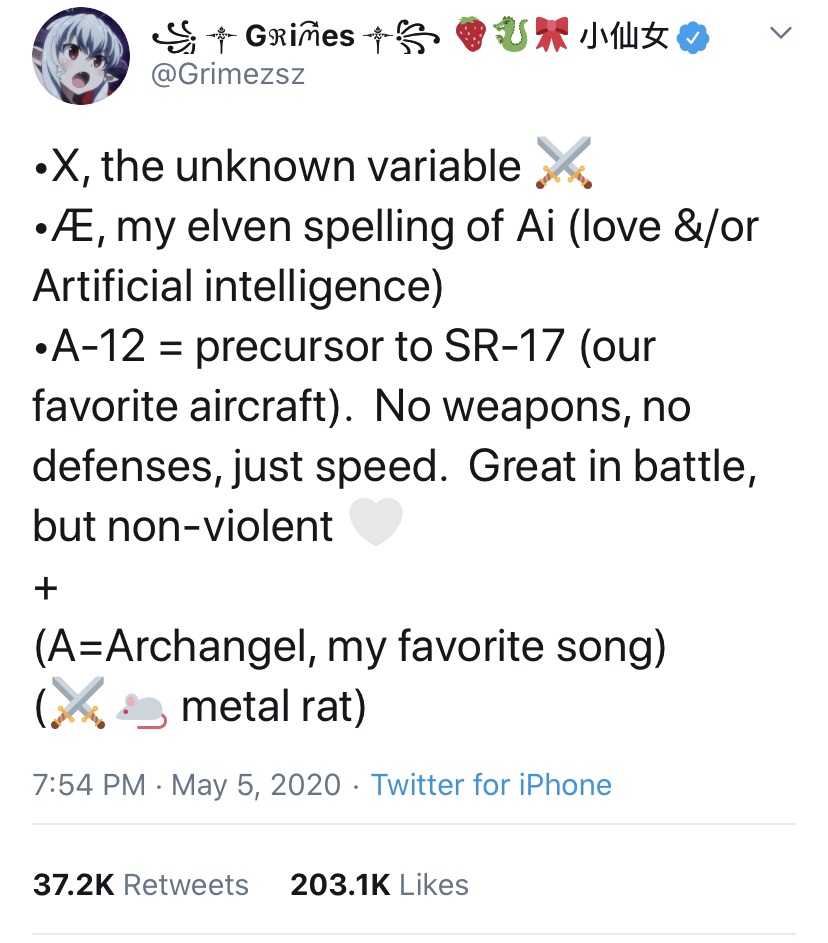Click the '7:54 PM · May 5, 2020' timestamp

tap(187, 785)
